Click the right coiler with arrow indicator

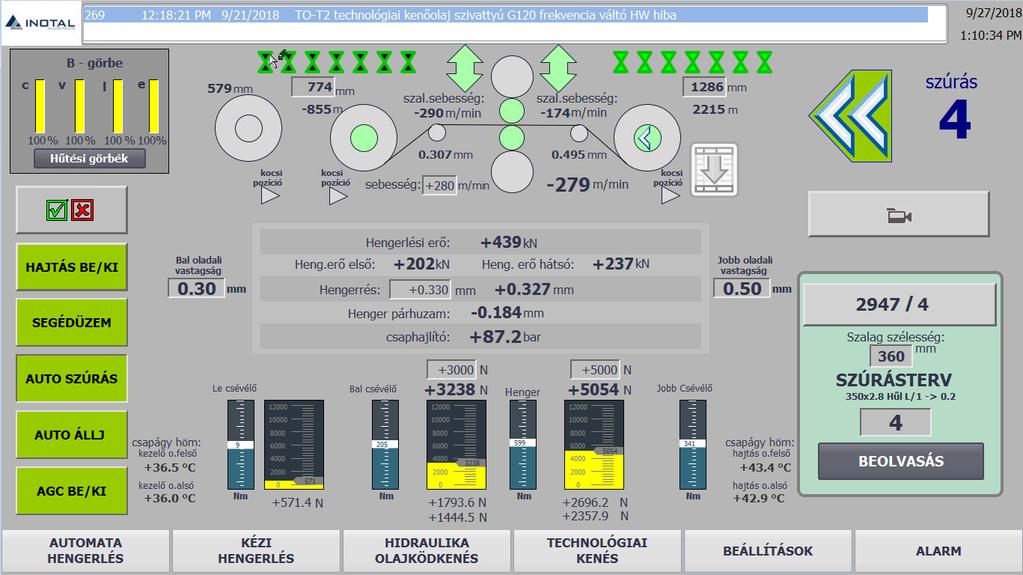pos(647,138)
